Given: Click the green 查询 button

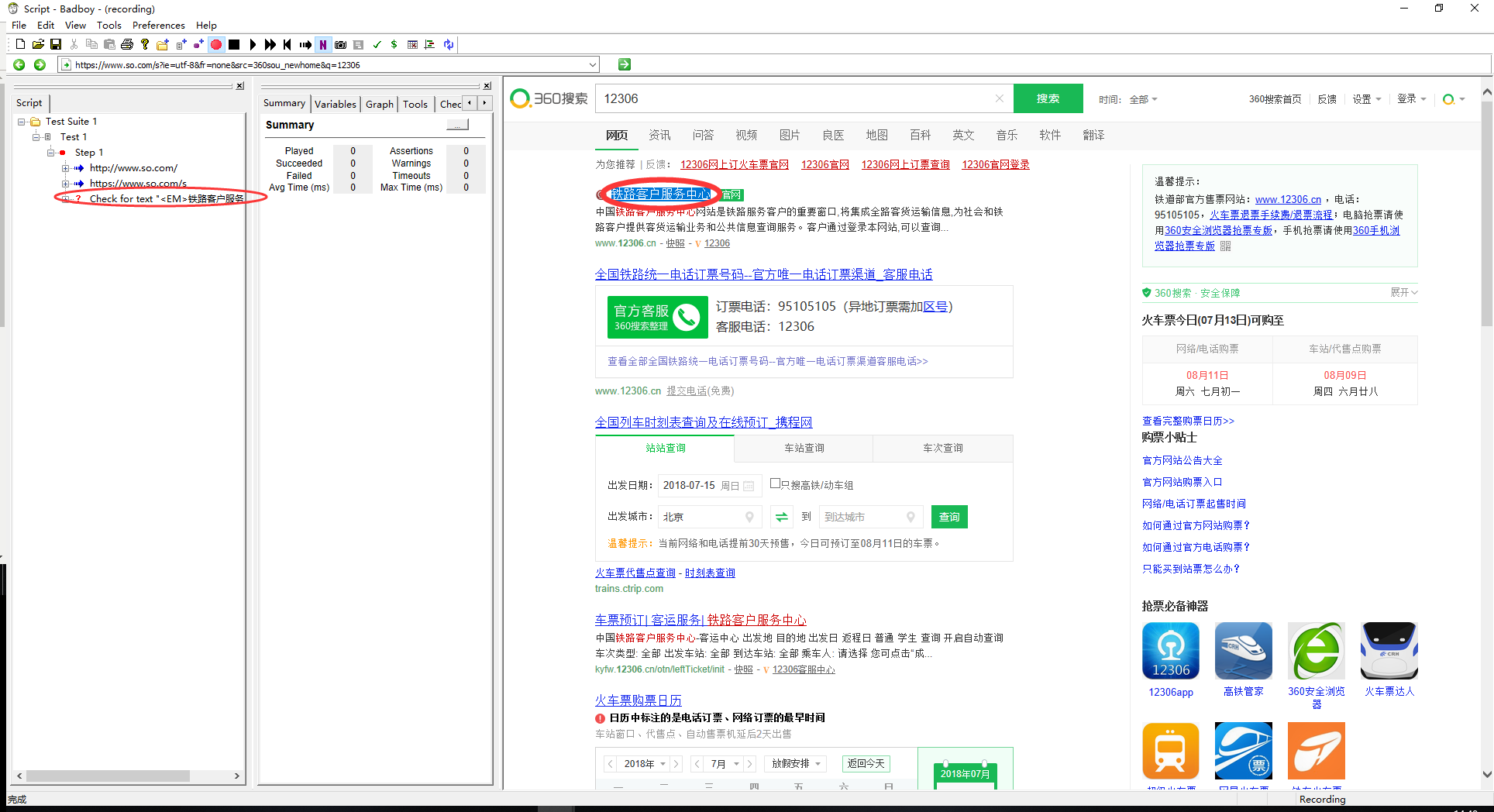Looking at the screenshot, I should coord(949,517).
